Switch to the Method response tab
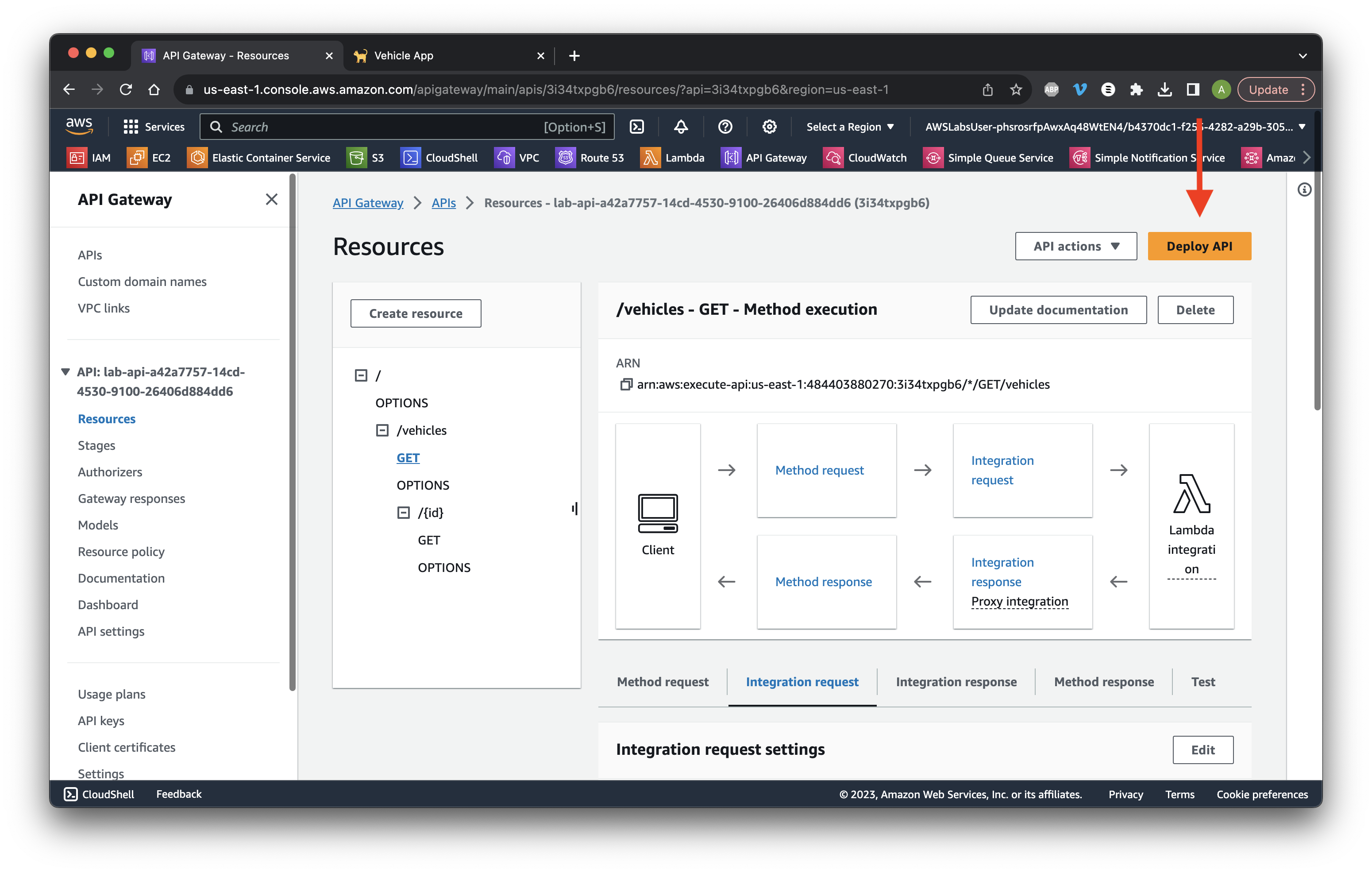The height and width of the screenshot is (873, 1372). (1104, 681)
